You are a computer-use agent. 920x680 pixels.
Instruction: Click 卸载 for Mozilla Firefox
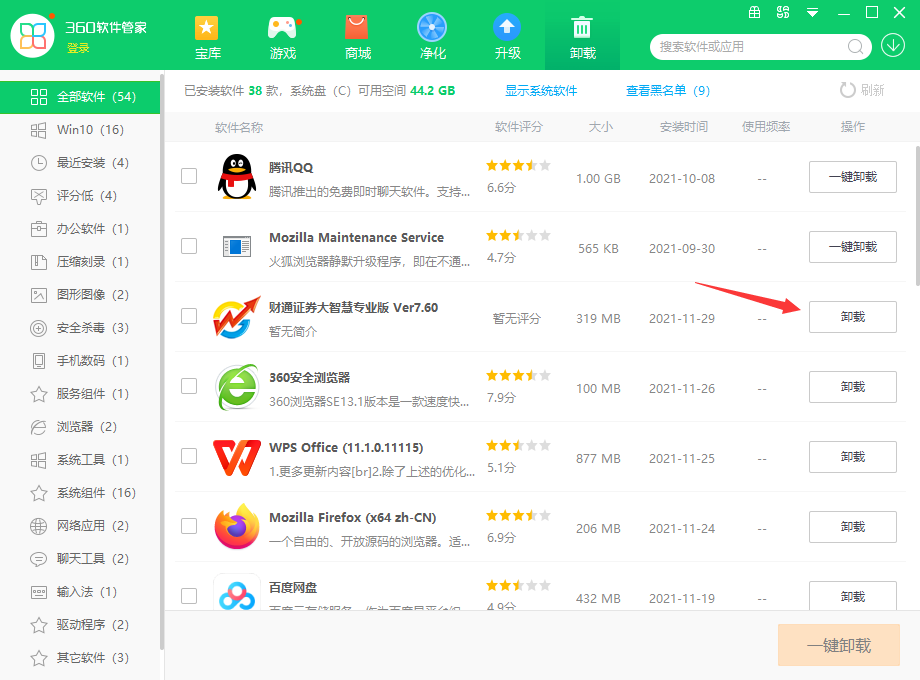853,527
